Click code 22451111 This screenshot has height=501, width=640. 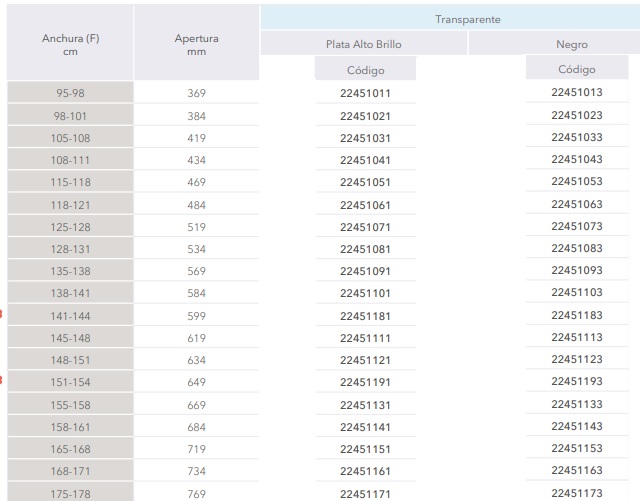click(365, 338)
